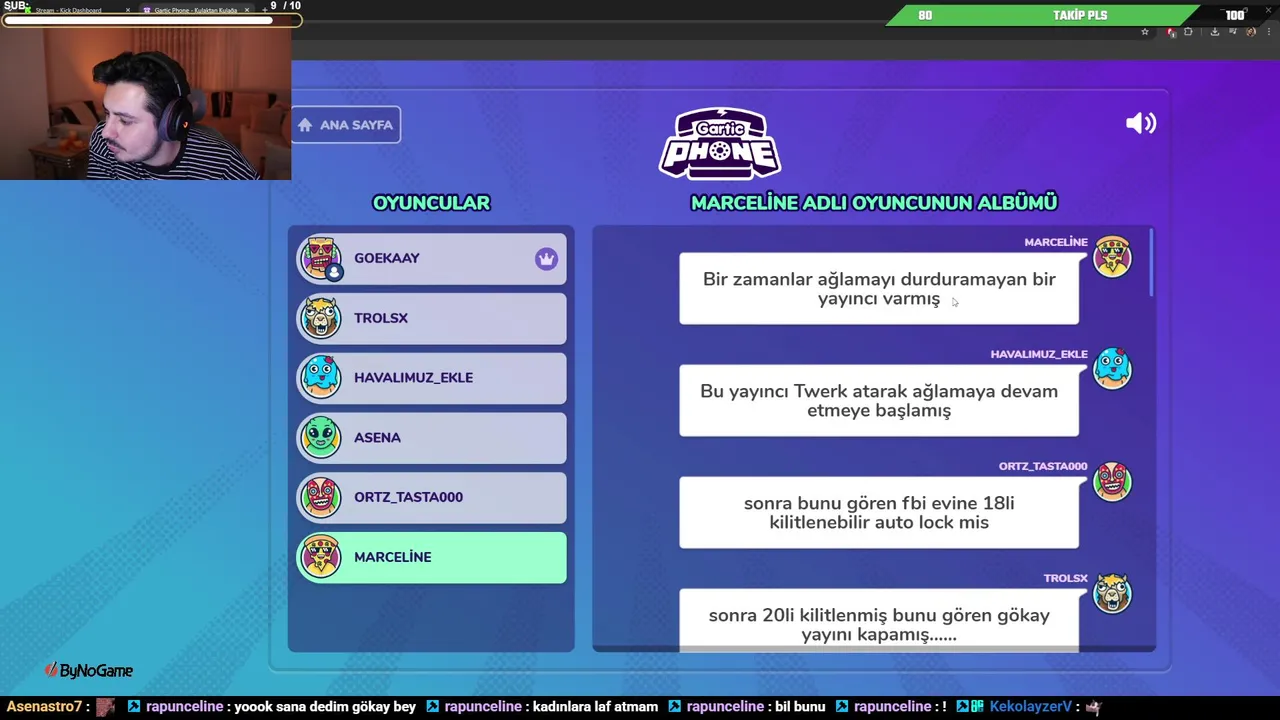Click MARCELINE's pizza avatar in players list

click(321, 557)
